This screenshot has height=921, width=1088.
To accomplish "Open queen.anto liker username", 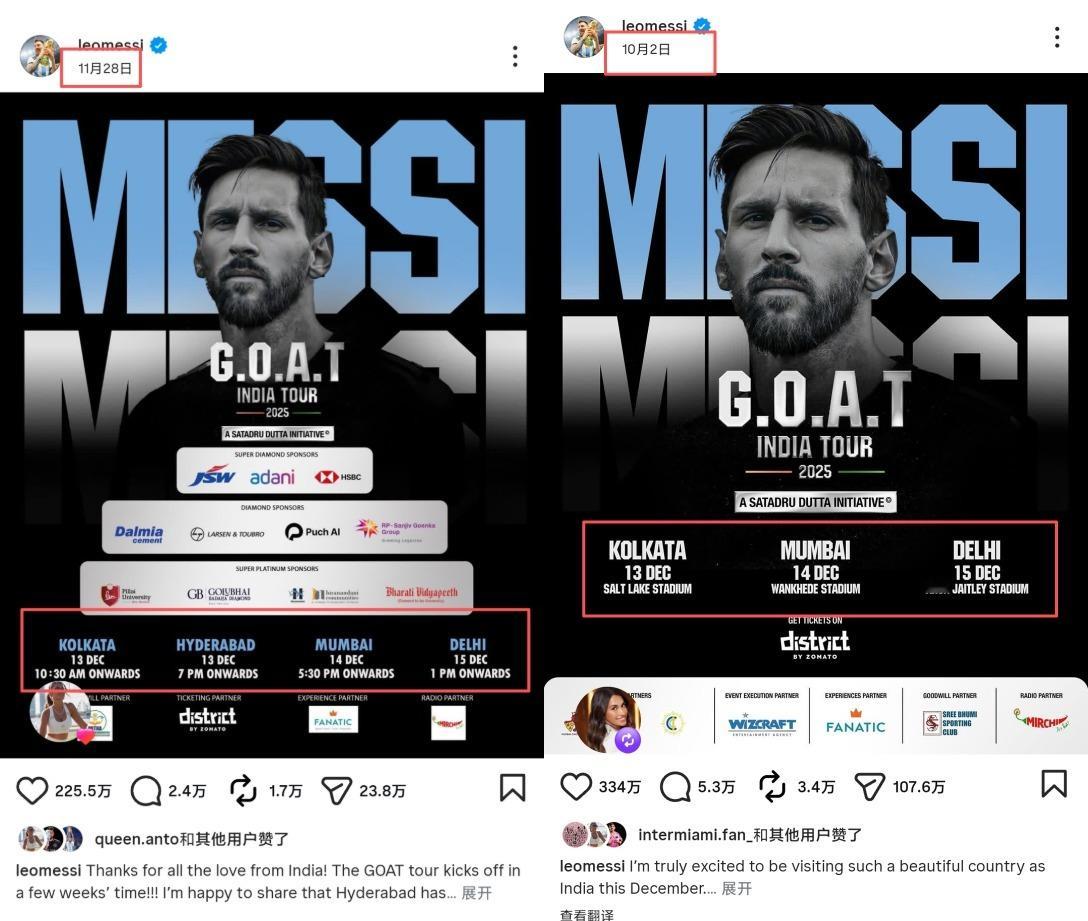I will click(x=137, y=839).
